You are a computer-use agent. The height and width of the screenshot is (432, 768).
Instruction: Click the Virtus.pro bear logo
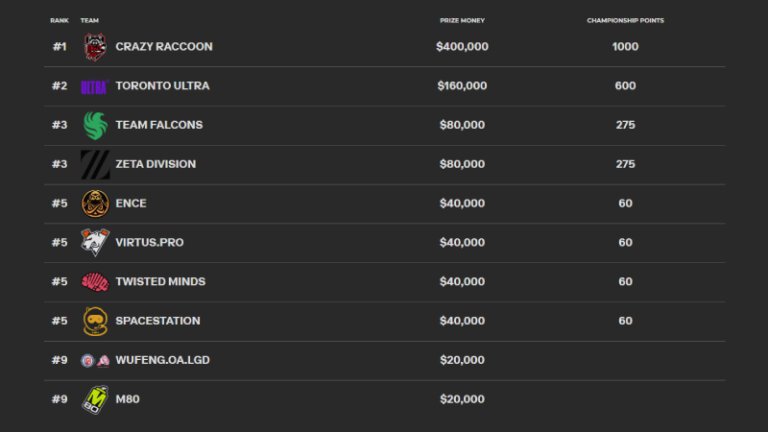(95, 242)
